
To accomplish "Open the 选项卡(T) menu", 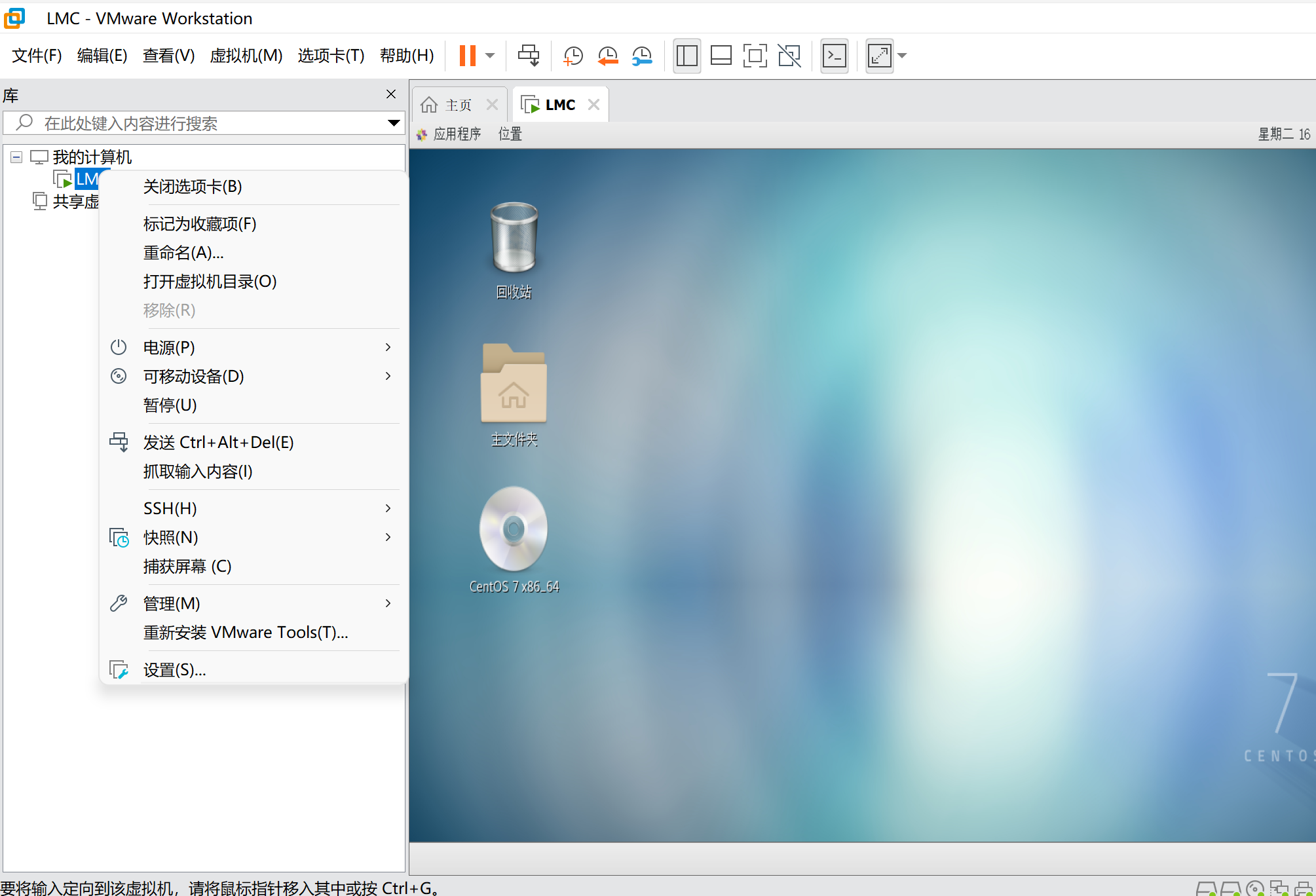I will pyautogui.click(x=331, y=56).
